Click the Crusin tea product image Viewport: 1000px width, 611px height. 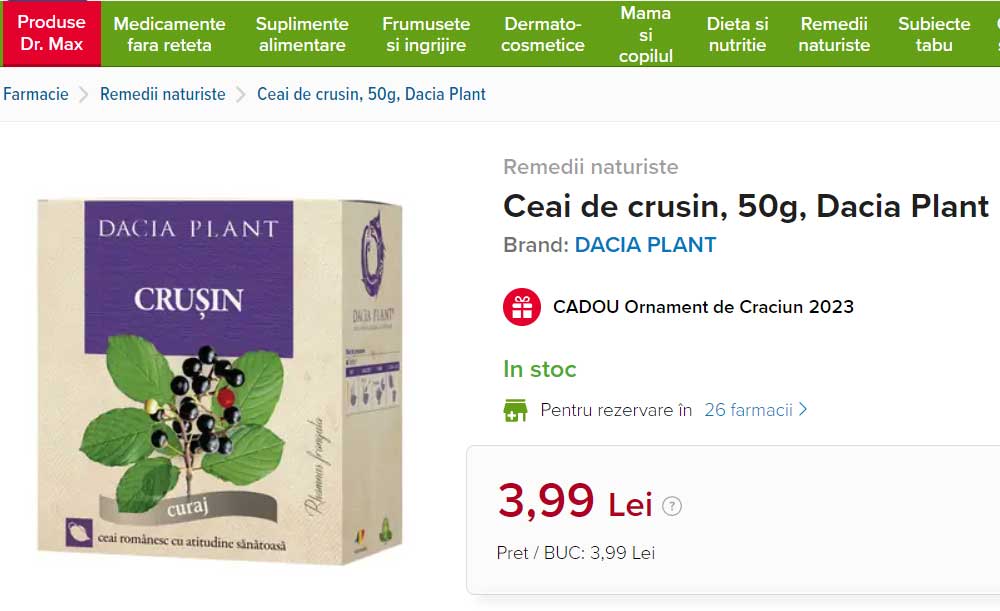[220, 380]
